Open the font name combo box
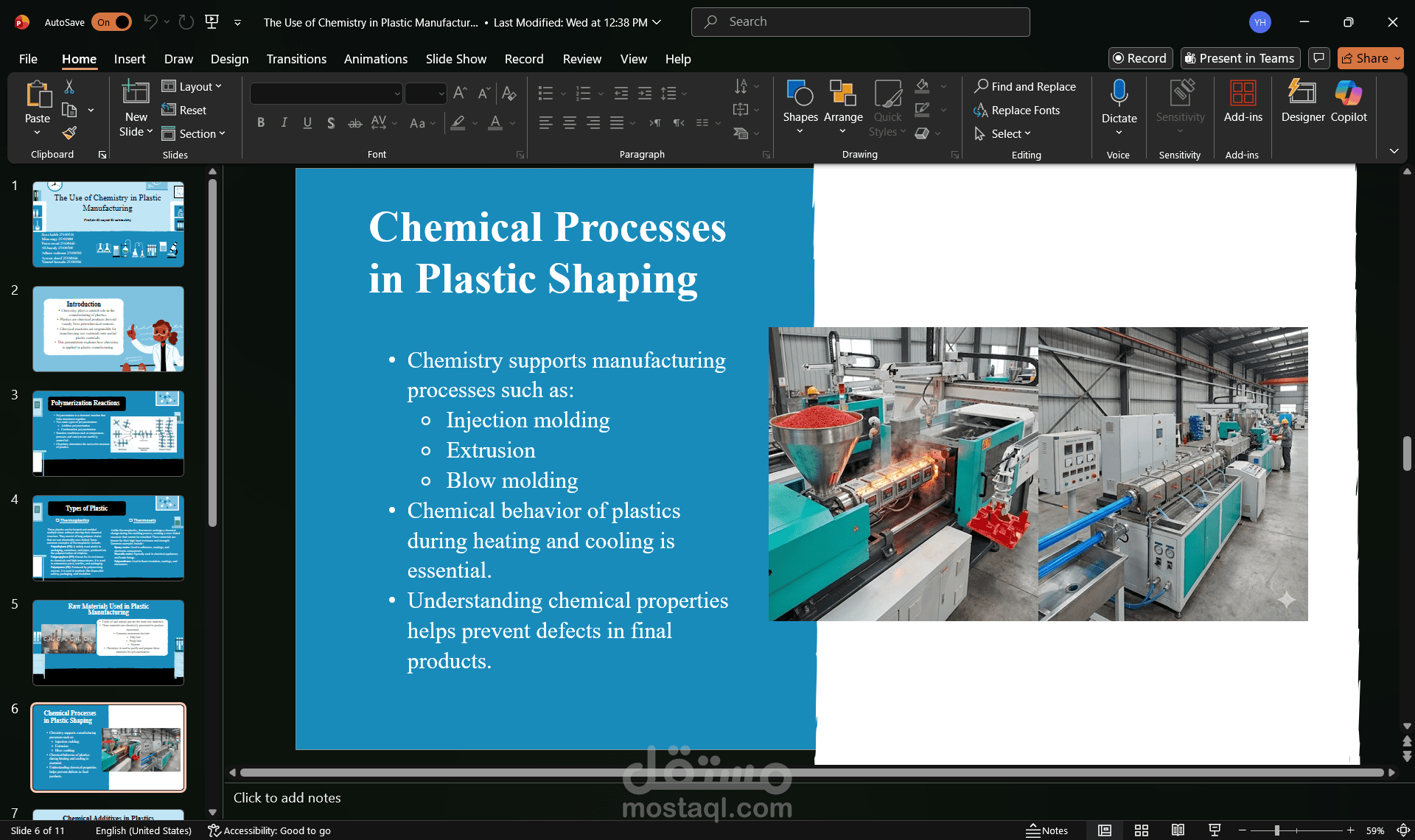 [326, 94]
